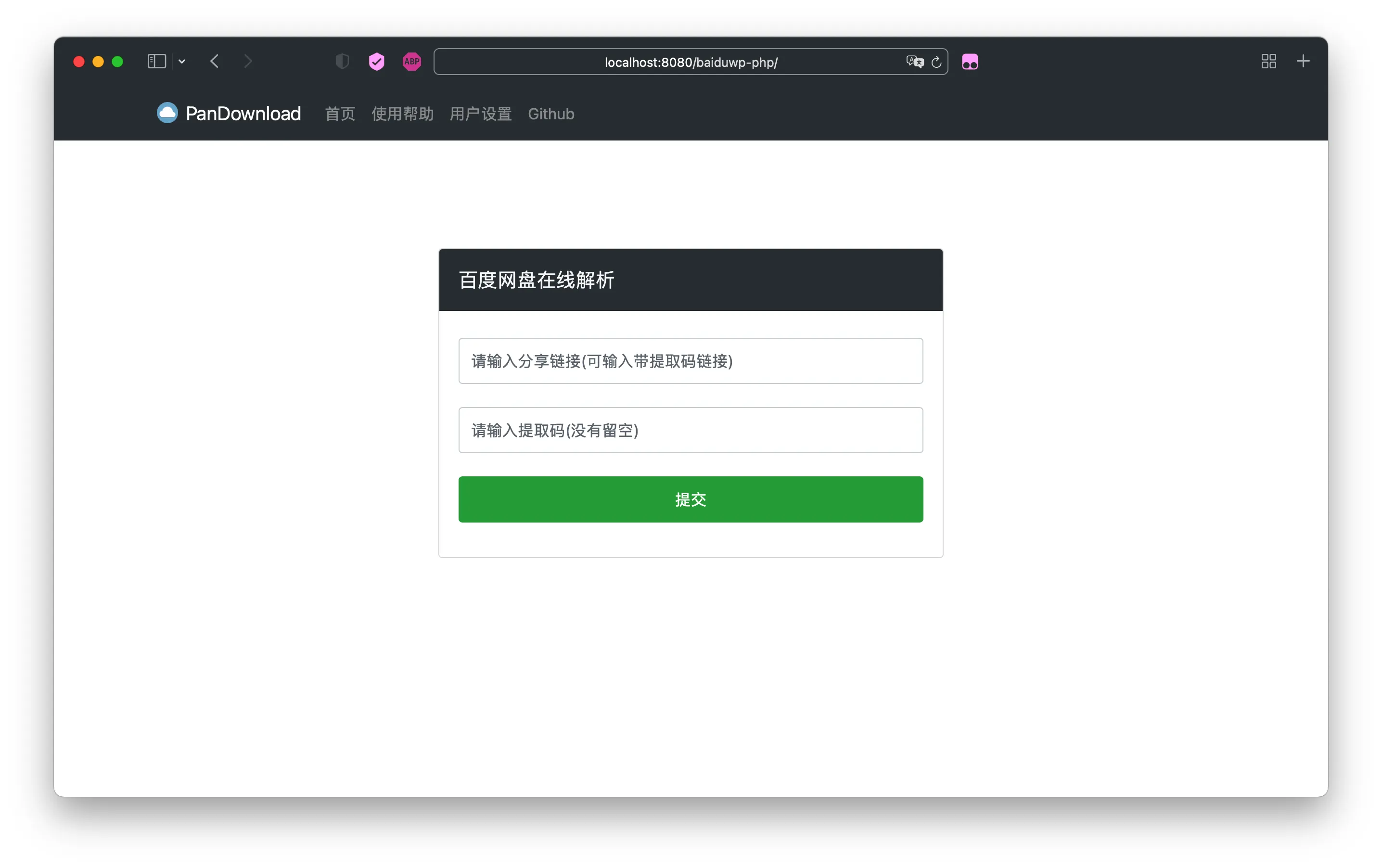Screen dimensions: 1382x868
Task: Click the 百度网盘在线解析 card title
Action: 537,280
